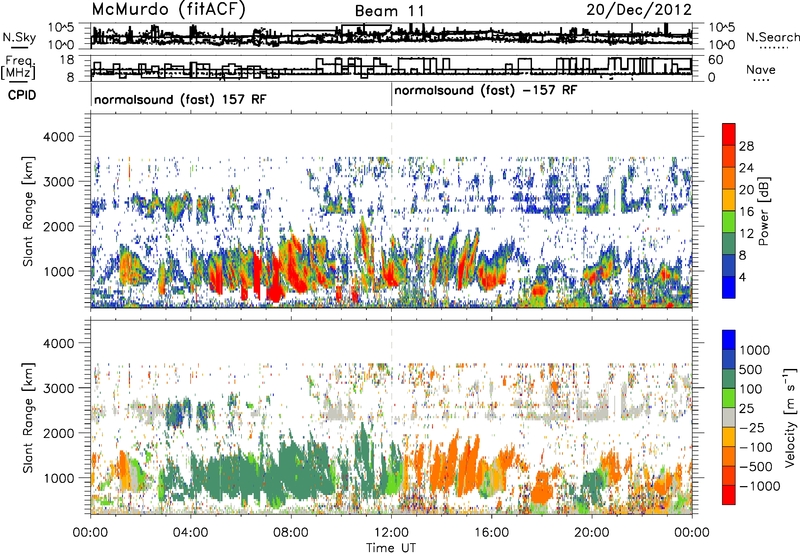Screen dimensions: 800x554
Task: Click "2000" on the Power panel range axis
Action: (x=61, y=226)
